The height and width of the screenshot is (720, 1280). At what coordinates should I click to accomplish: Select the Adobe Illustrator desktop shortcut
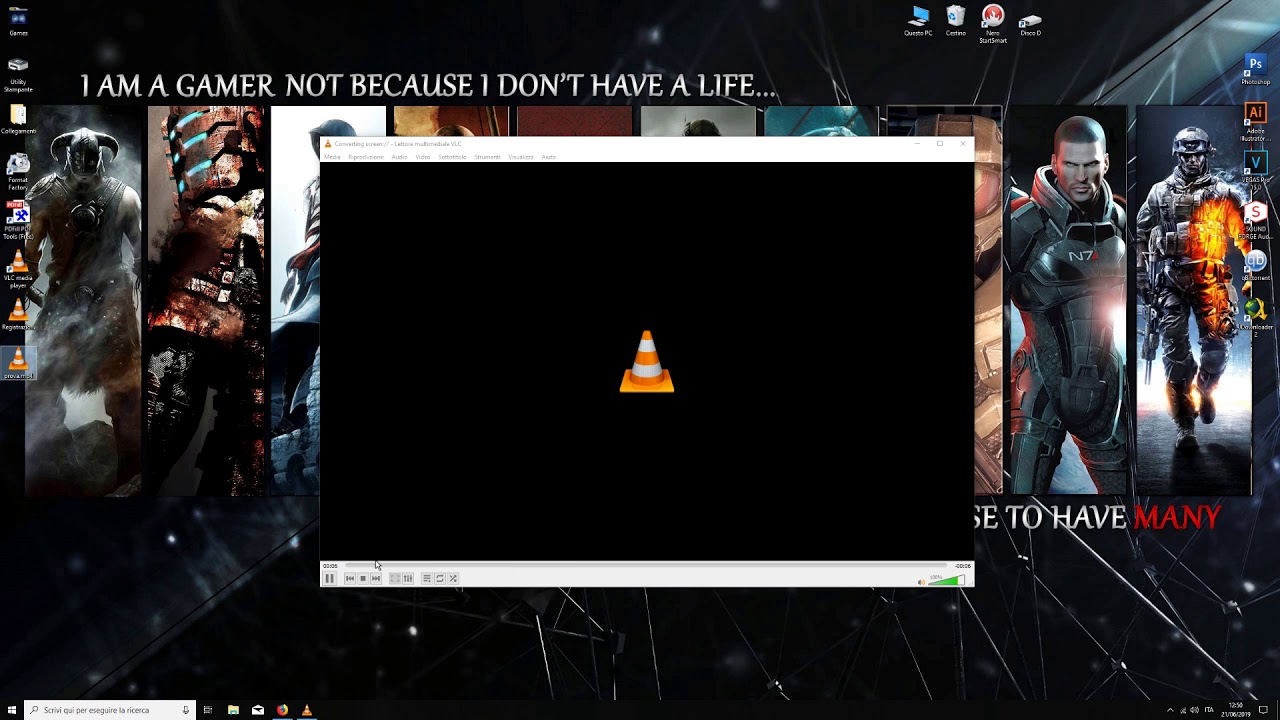[x=1255, y=122]
